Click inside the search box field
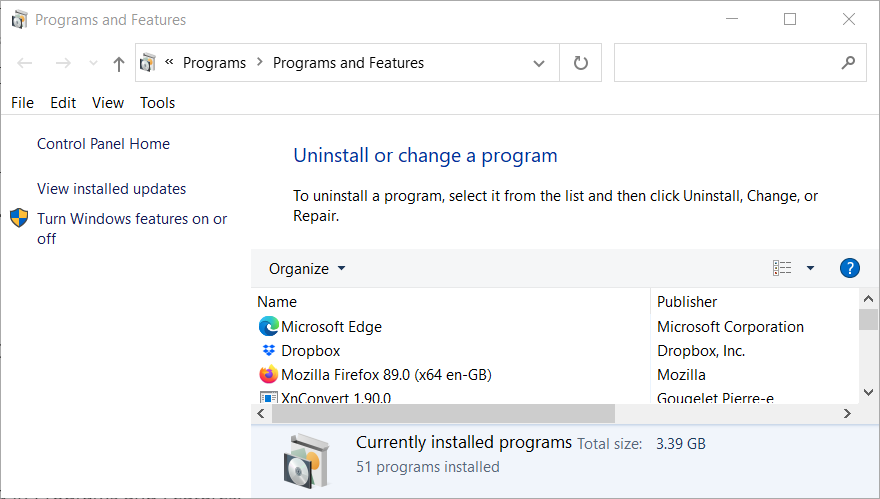The image size is (880, 499). tap(725, 63)
